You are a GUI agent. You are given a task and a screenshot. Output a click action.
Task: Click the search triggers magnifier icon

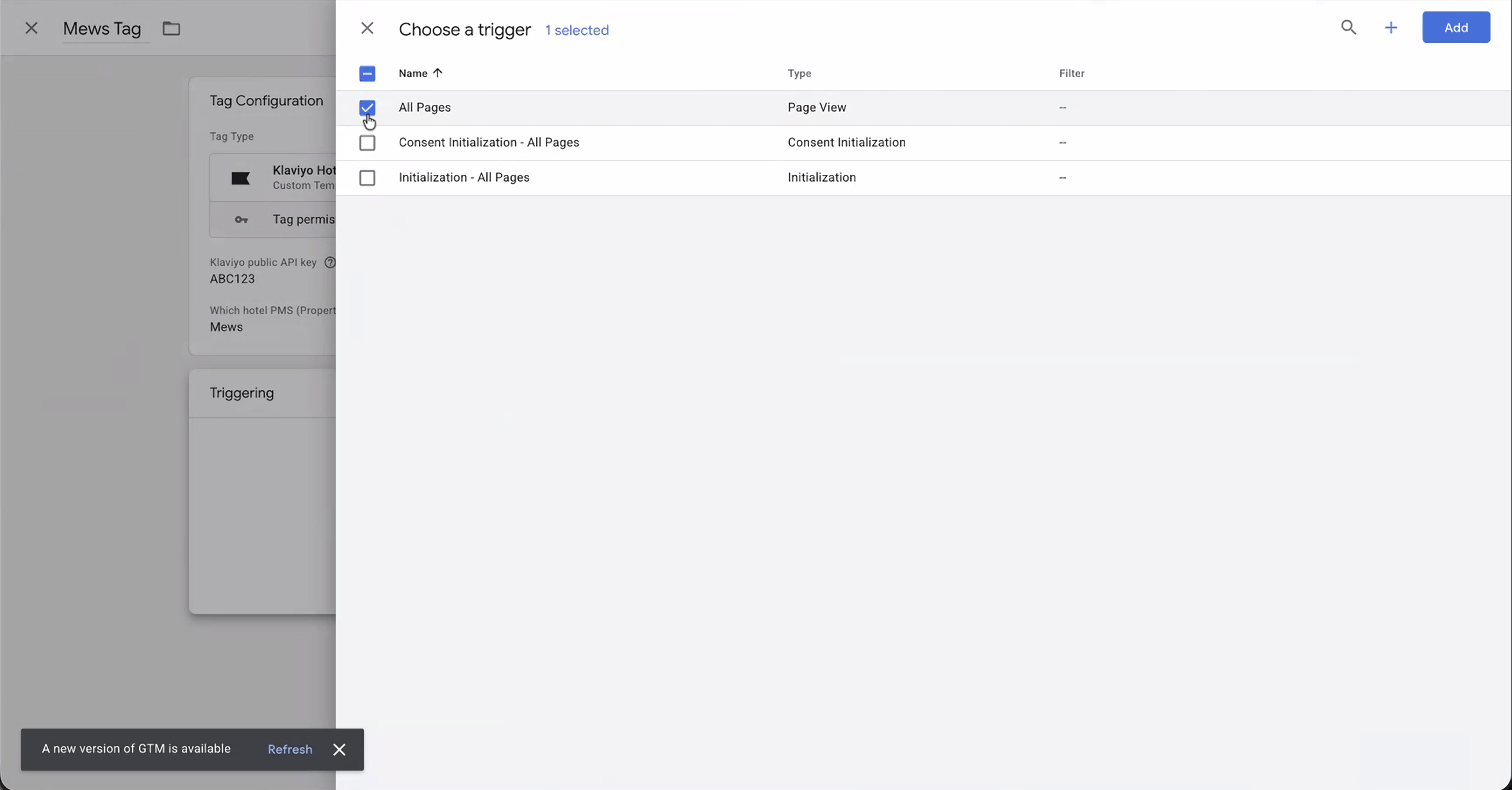tap(1348, 28)
